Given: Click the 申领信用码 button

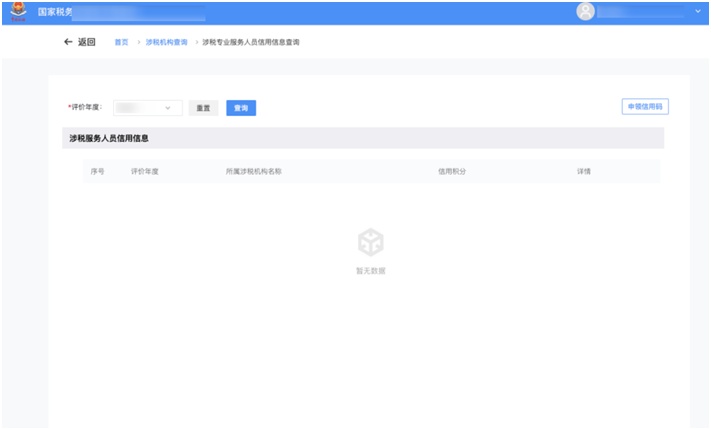Looking at the screenshot, I should click(644, 106).
